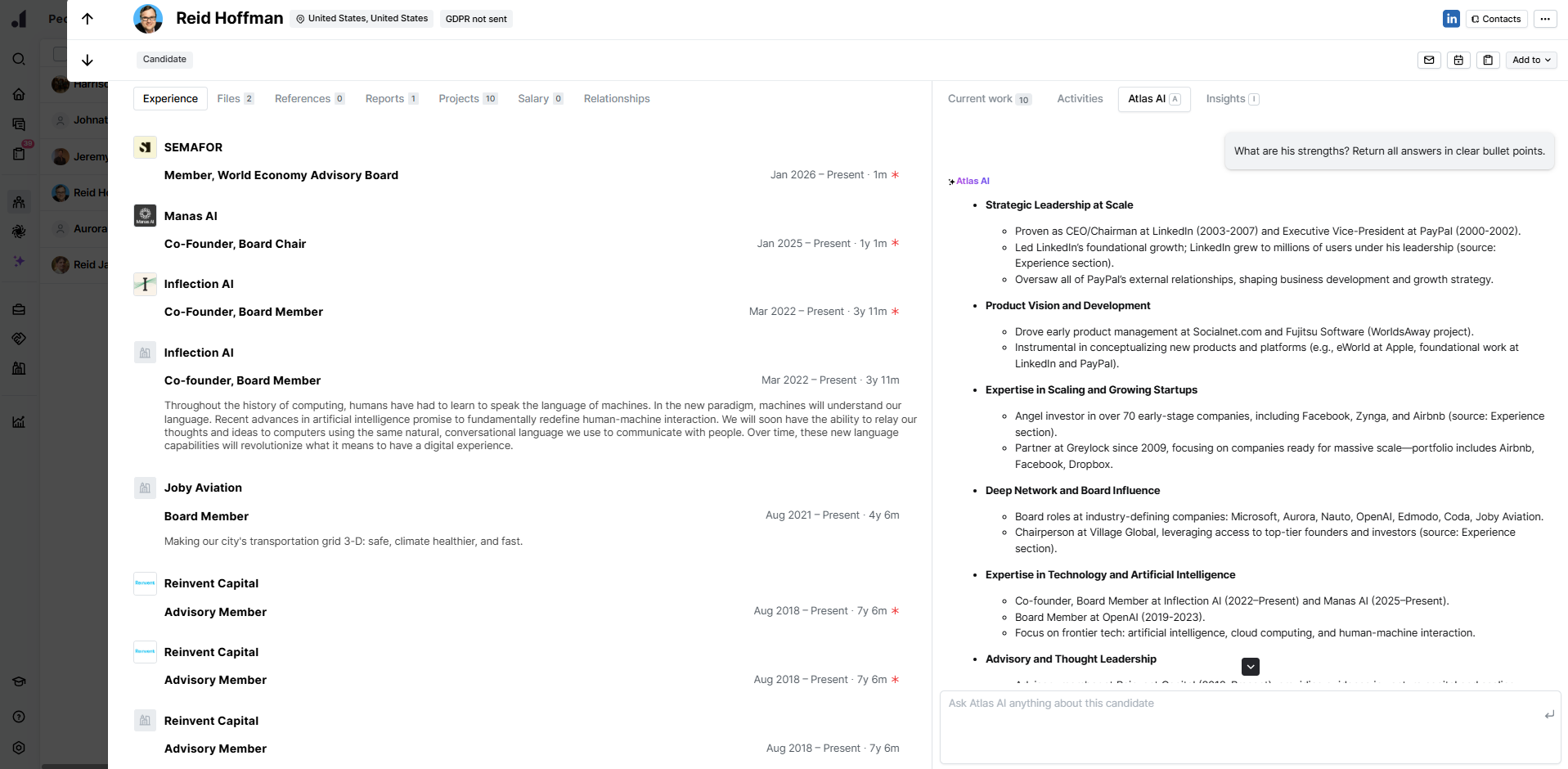
Task: Click the scroll-down chevron in Atlas AI chat
Action: coord(1250,667)
